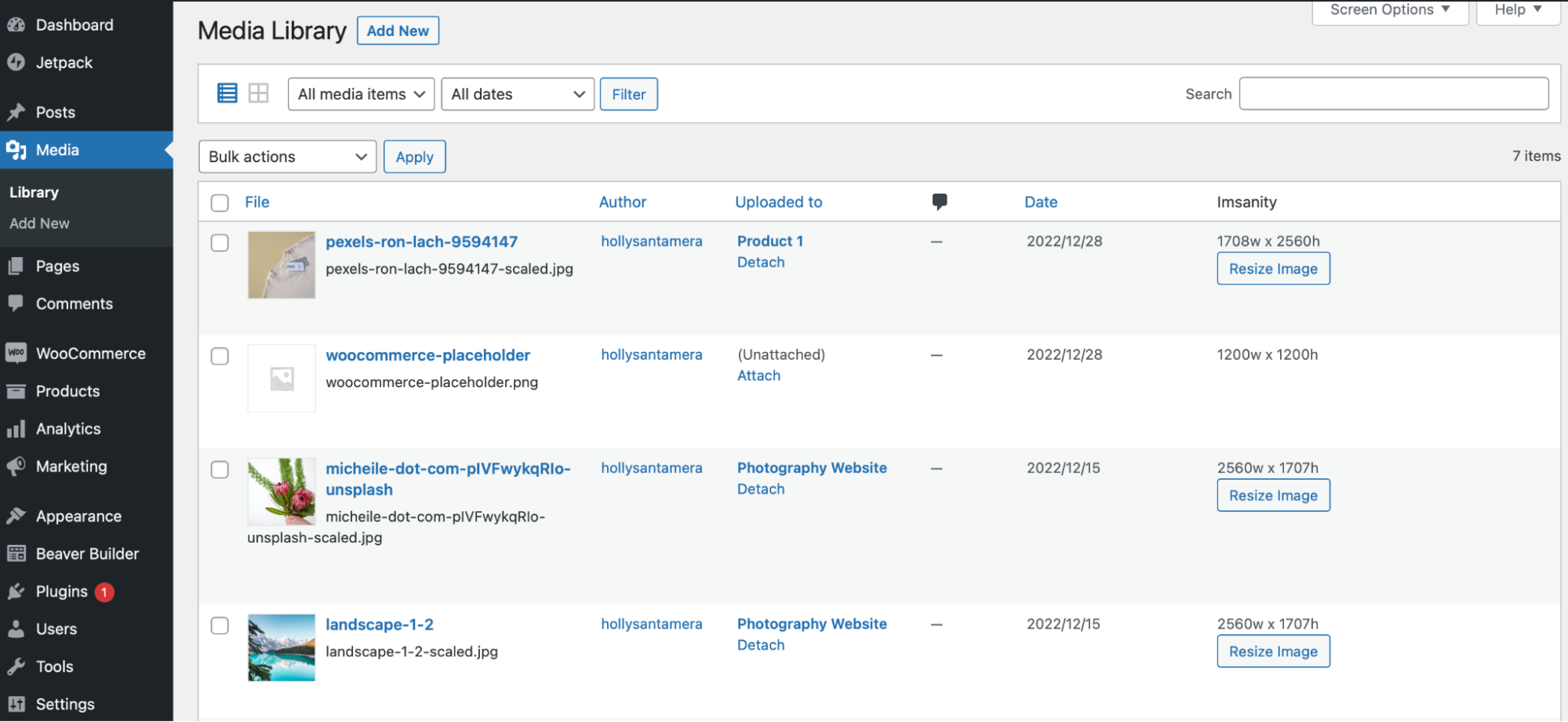The image size is (1568, 722).
Task: Click the comments column bubble icon
Action: [x=939, y=201]
